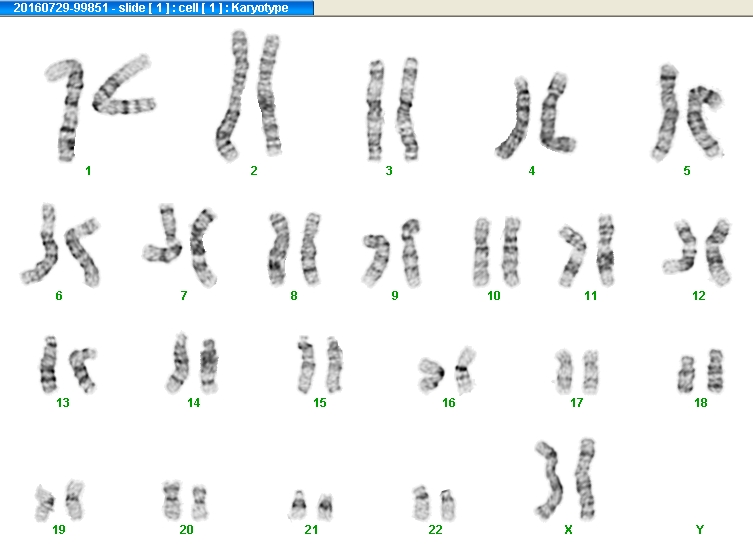Select the chromosome 11 pair
Screen dimensions: 753x556
[x=587, y=251]
